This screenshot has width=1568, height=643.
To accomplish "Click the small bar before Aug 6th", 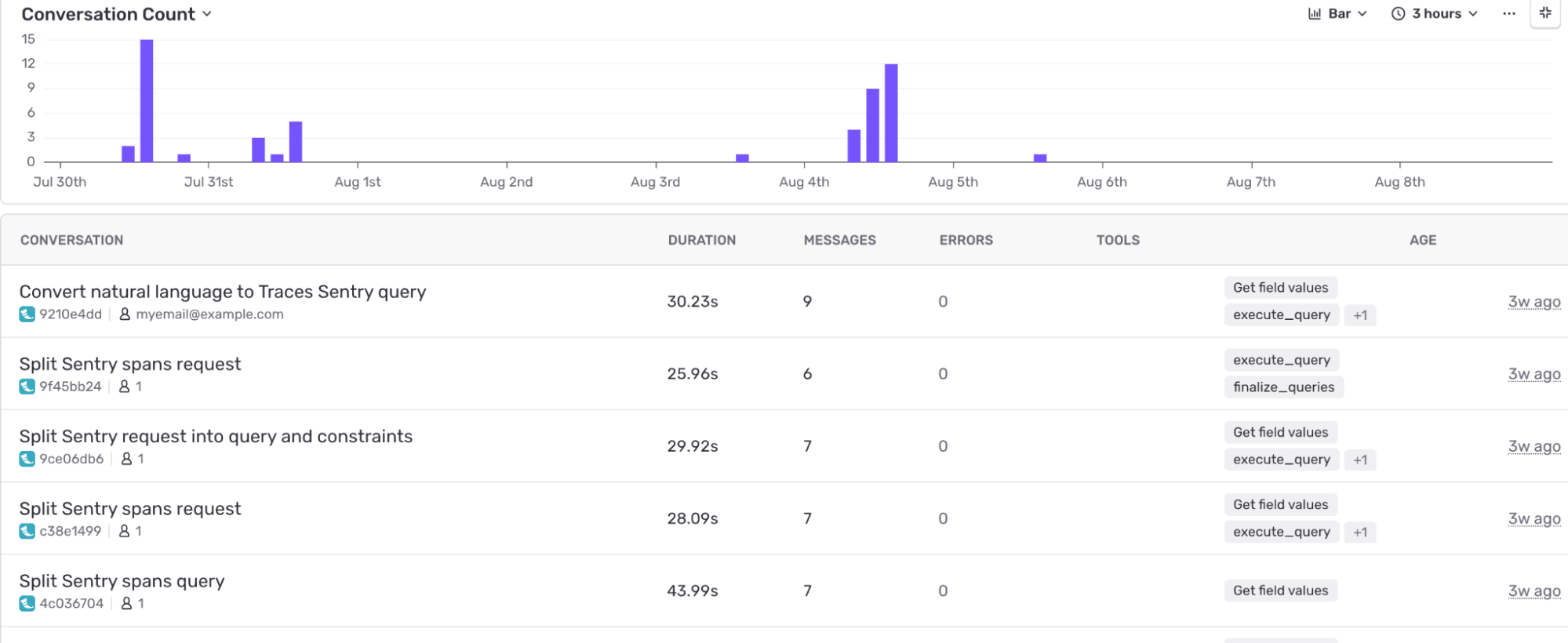I will point(1040,158).
